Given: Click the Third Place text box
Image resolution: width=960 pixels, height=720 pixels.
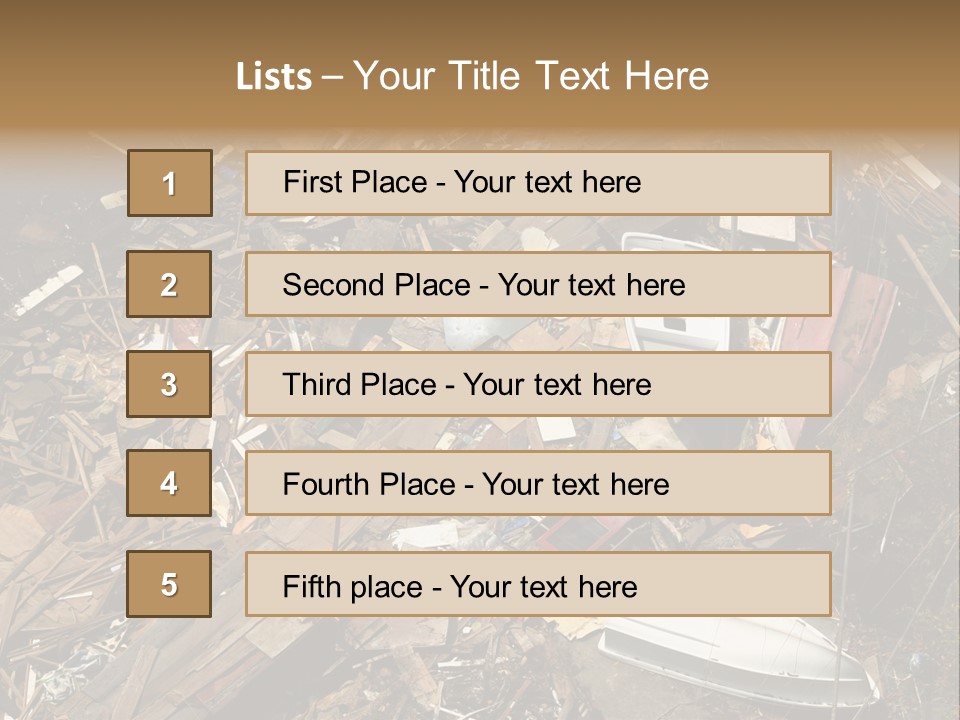Looking at the screenshot, I should coord(538,384).
